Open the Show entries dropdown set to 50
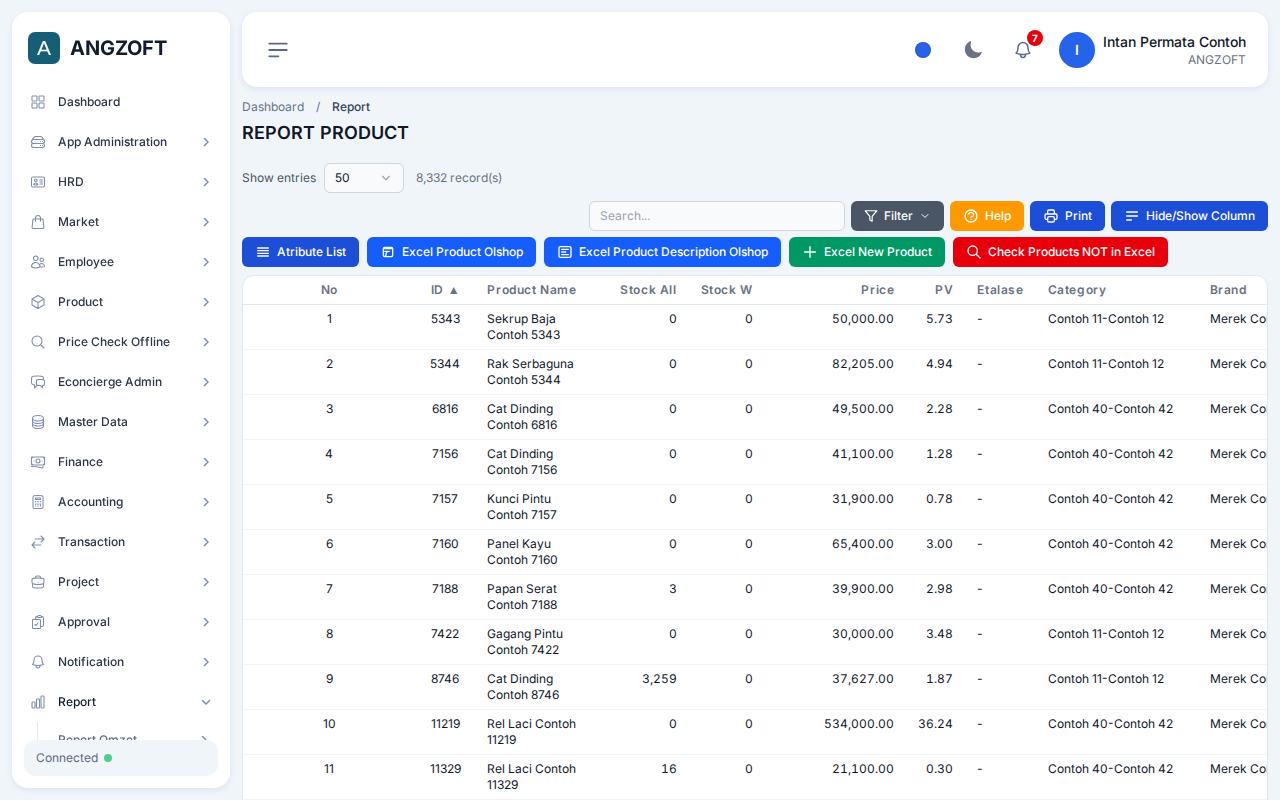The height and width of the screenshot is (800, 1280). click(x=364, y=178)
